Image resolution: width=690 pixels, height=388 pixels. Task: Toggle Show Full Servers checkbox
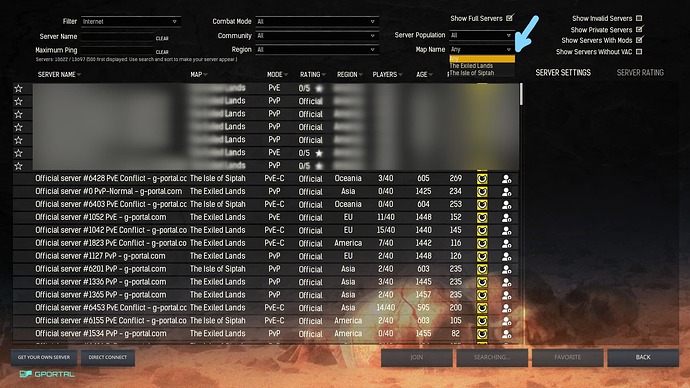click(x=510, y=18)
